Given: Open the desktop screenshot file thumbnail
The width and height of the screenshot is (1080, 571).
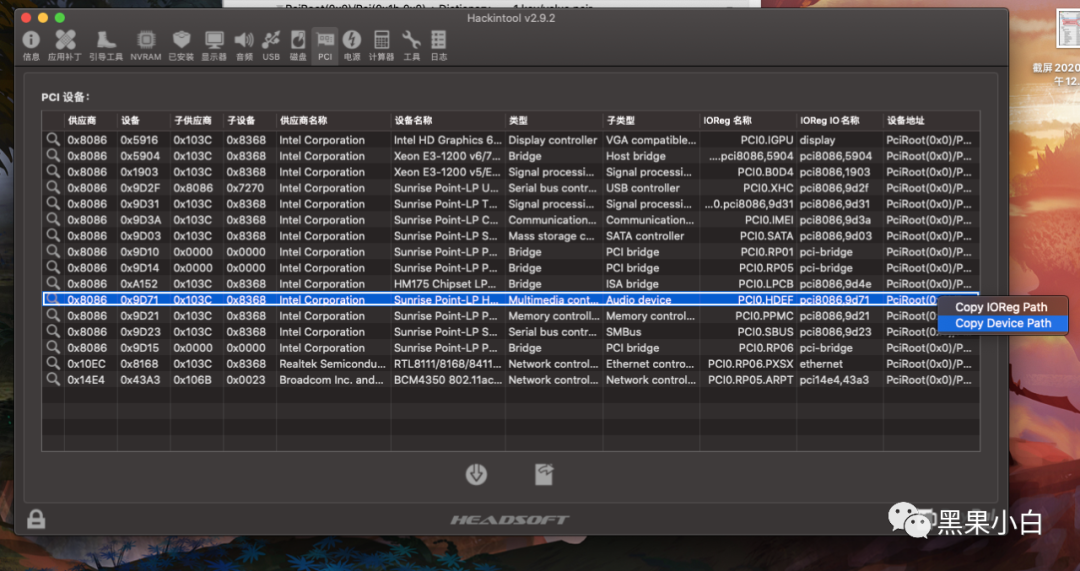Looking at the screenshot, I should [1068, 29].
